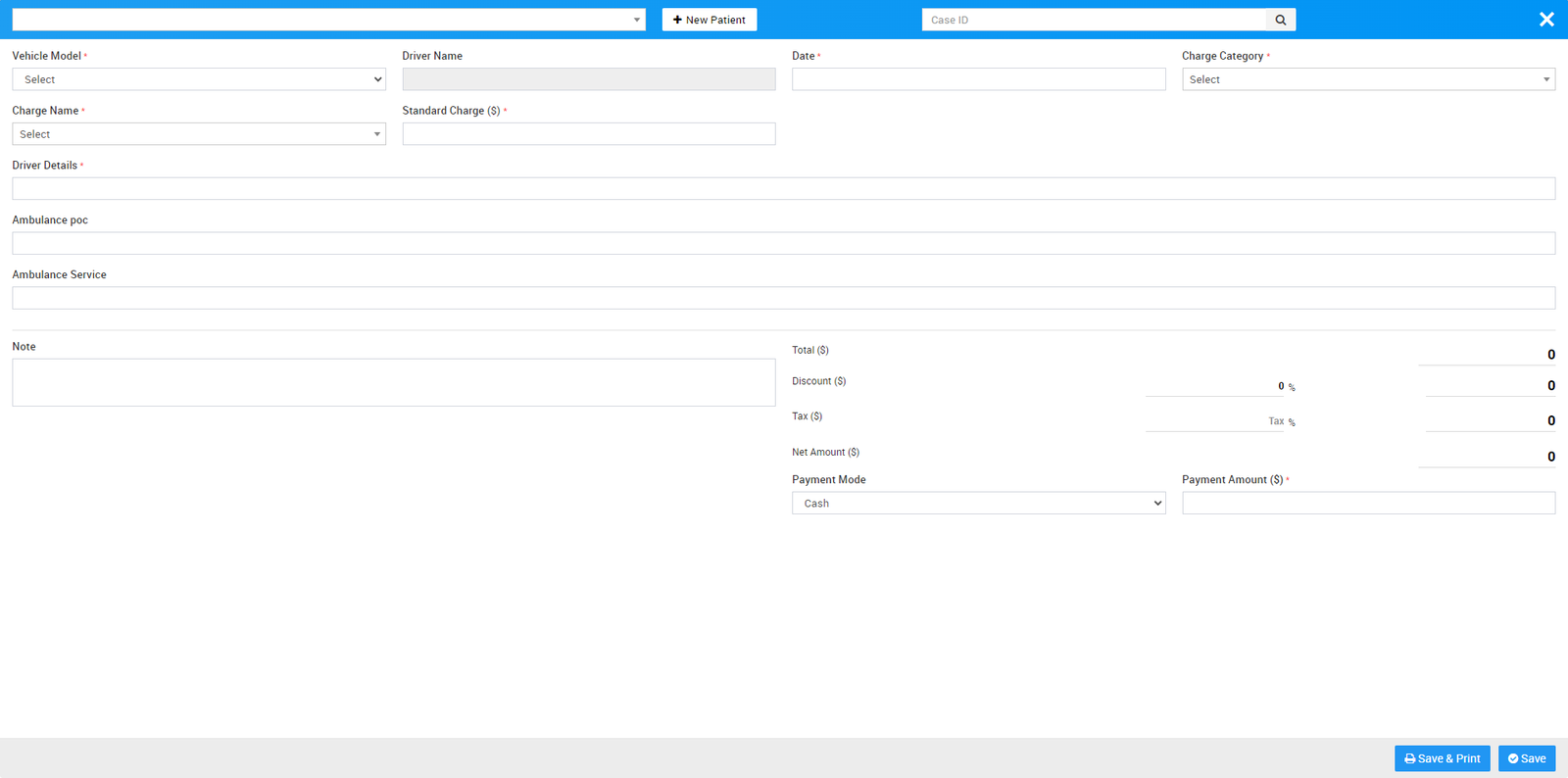Click the Ambulance poc input field
Viewport: 1568px width, 778px height.
tap(783, 244)
